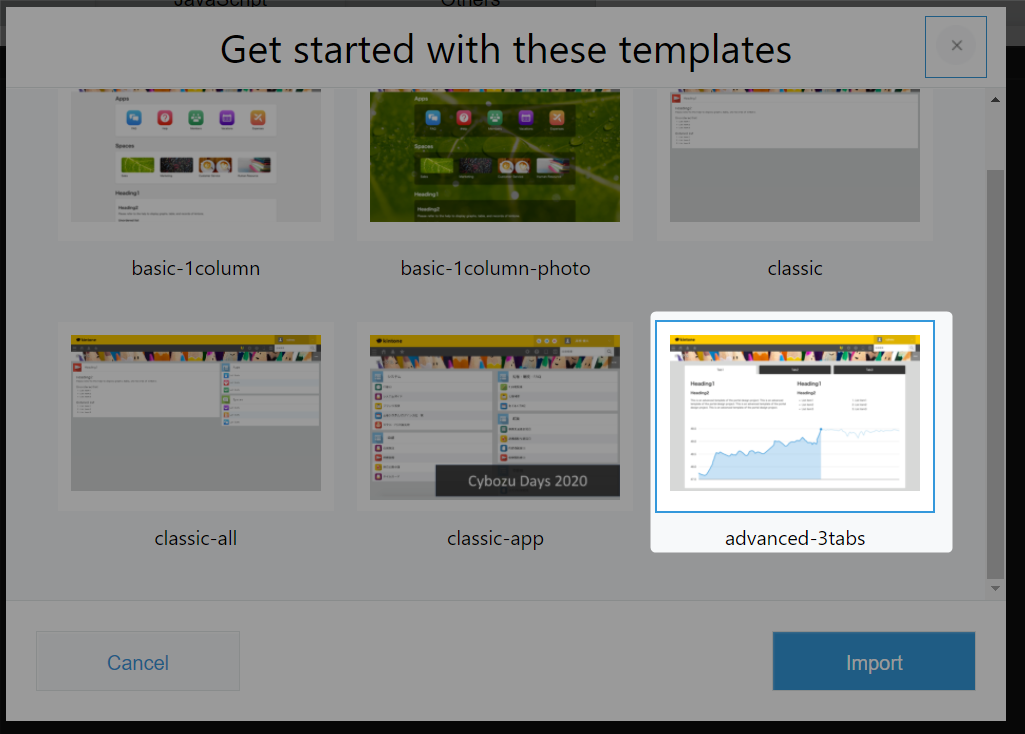Close the templates dialog with the X
Viewport: 1025px width, 734px height.
coord(956,46)
